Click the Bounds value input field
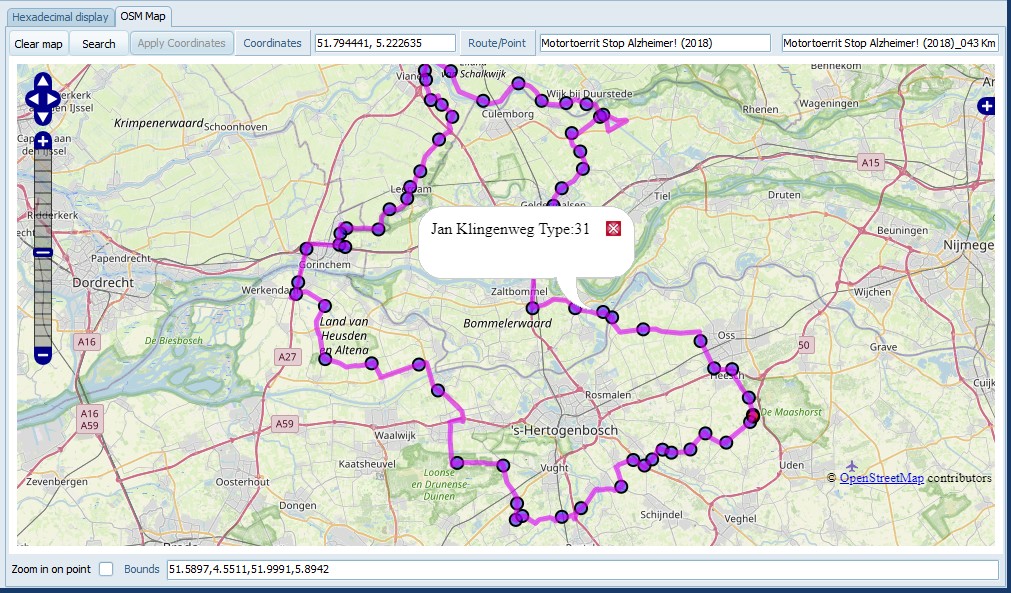Screen dimensions: 1011x593 point(581,569)
